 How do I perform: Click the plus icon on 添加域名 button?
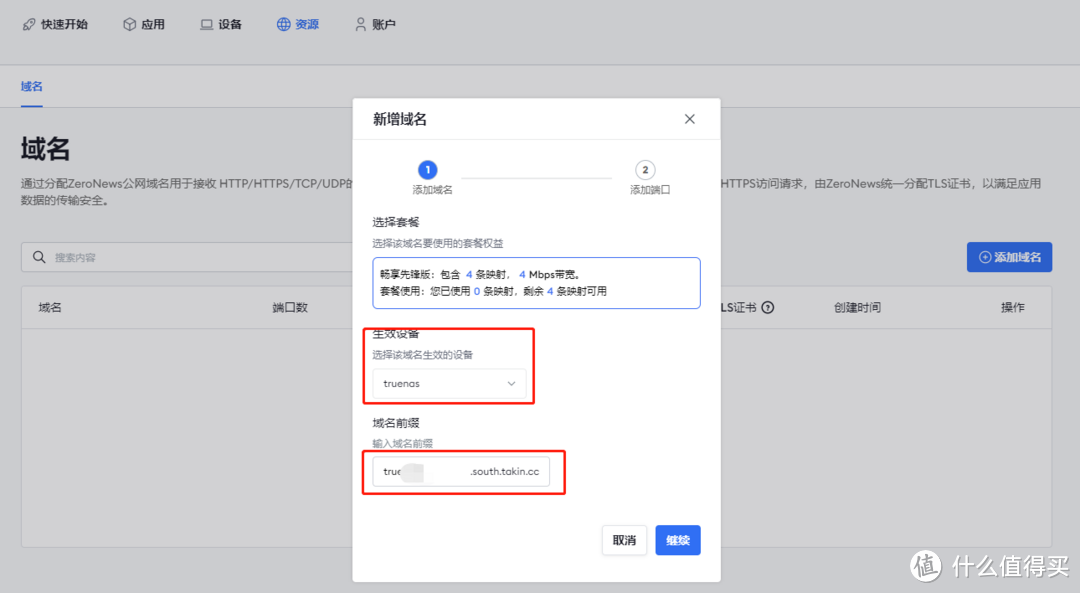pyautogui.click(x=986, y=257)
